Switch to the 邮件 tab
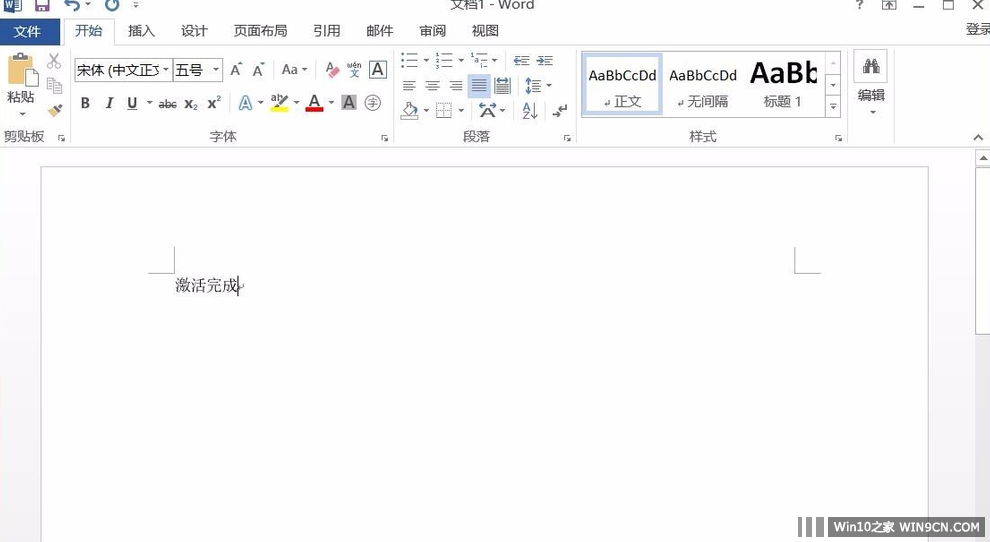990x542 pixels. [x=379, y=31]
